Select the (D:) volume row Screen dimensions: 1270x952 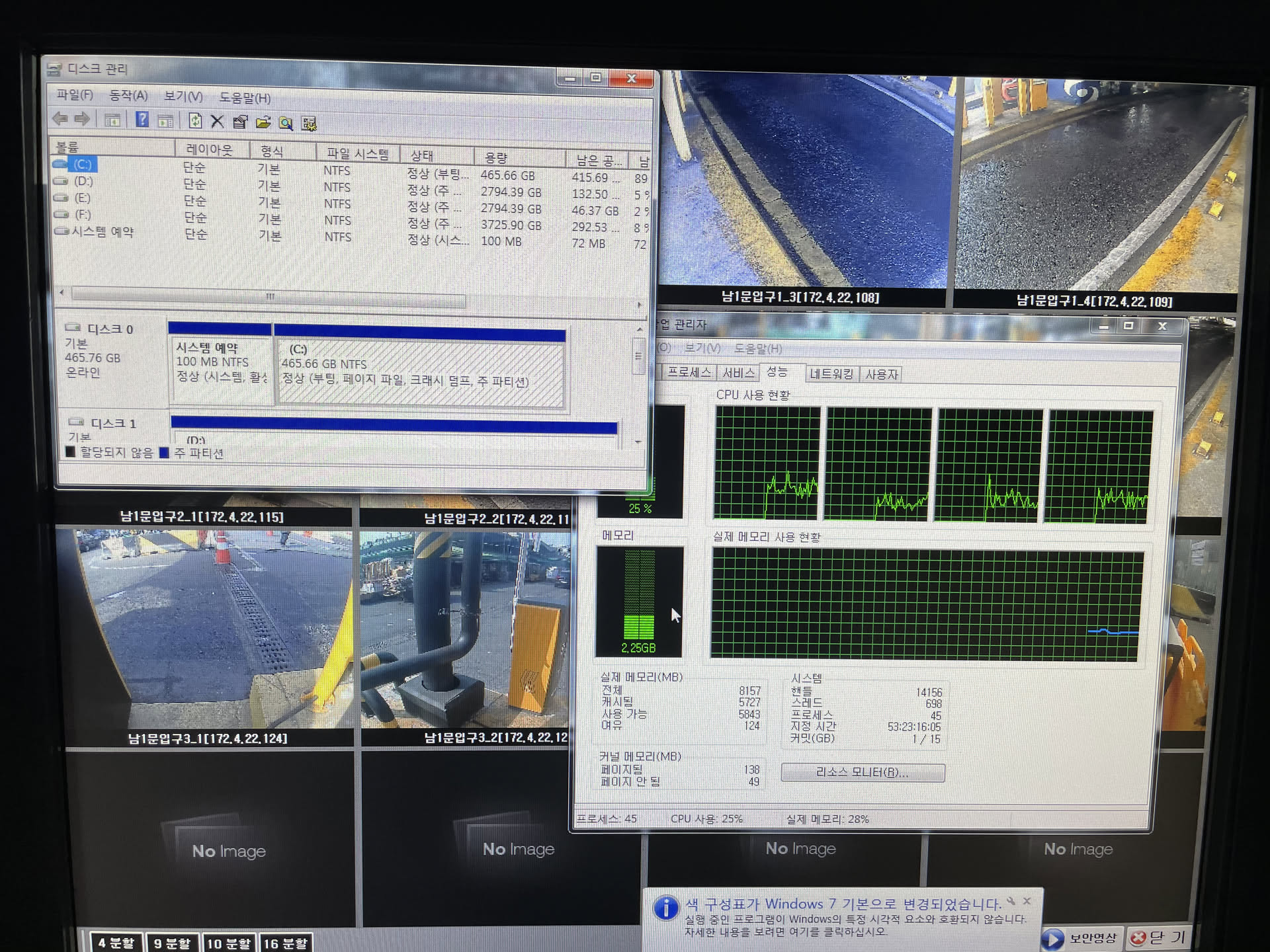tap(83, 181)
